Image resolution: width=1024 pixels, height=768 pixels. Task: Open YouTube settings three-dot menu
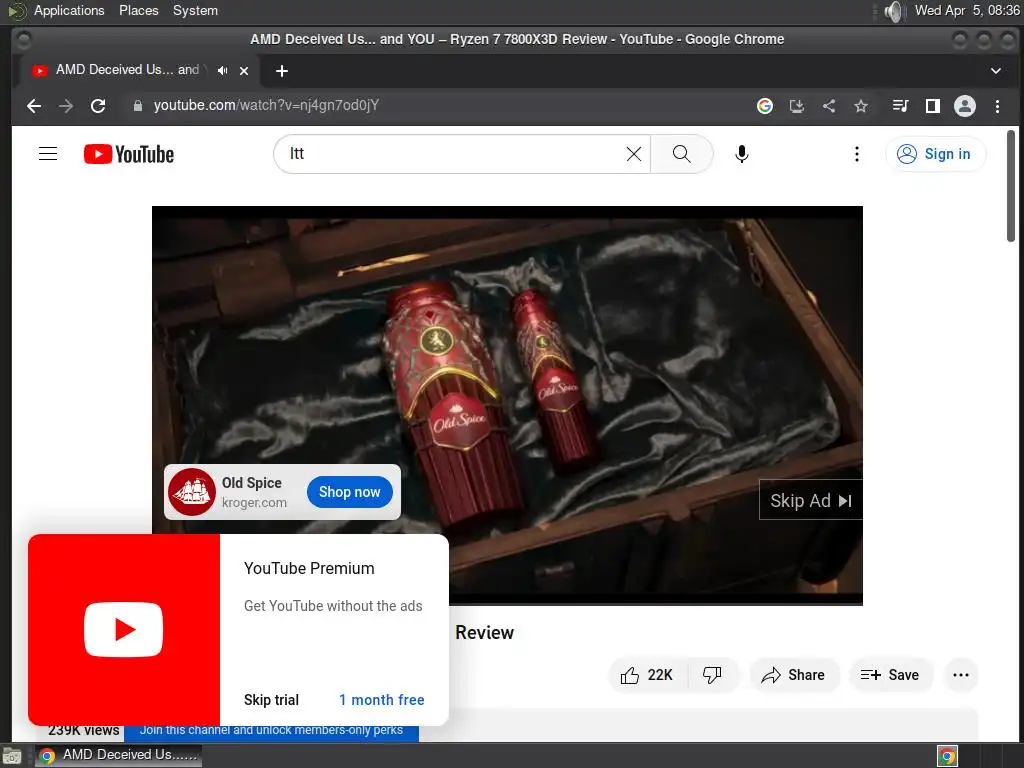point(856,154)
